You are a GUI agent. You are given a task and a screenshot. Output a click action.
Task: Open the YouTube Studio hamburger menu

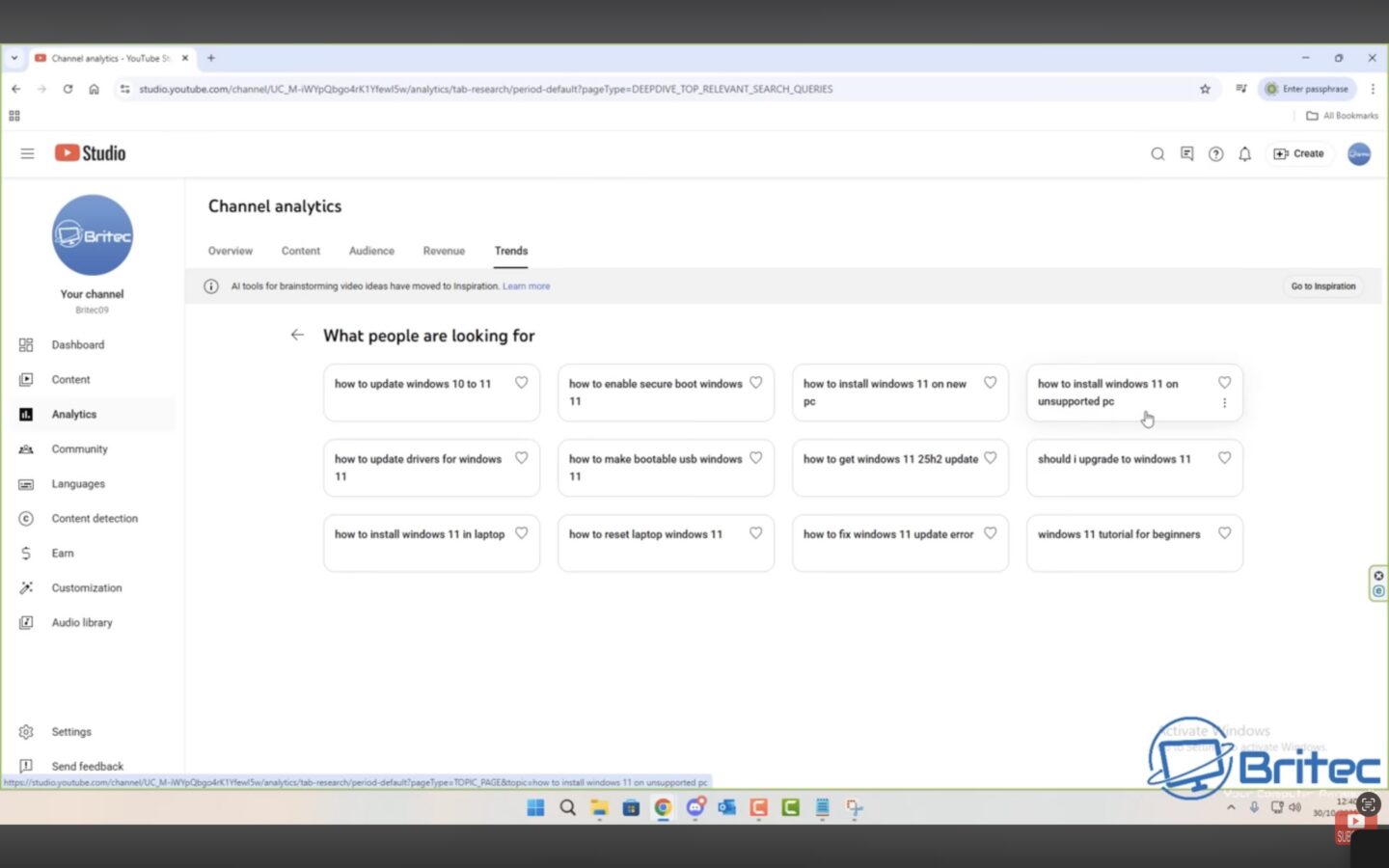point(27,153)
